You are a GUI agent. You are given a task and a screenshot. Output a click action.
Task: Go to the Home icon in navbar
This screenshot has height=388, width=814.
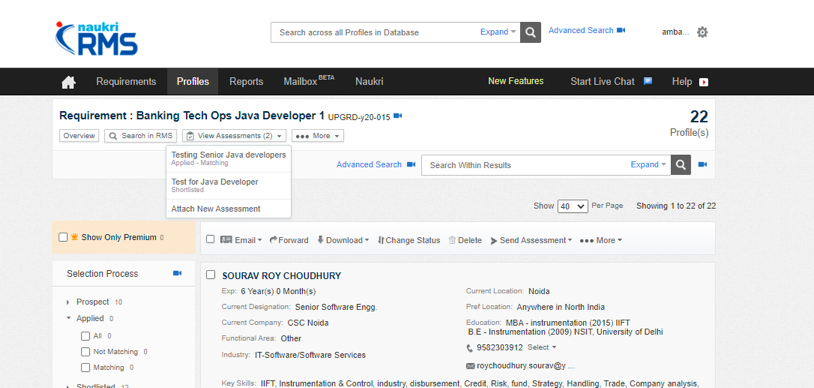point(69,82)
